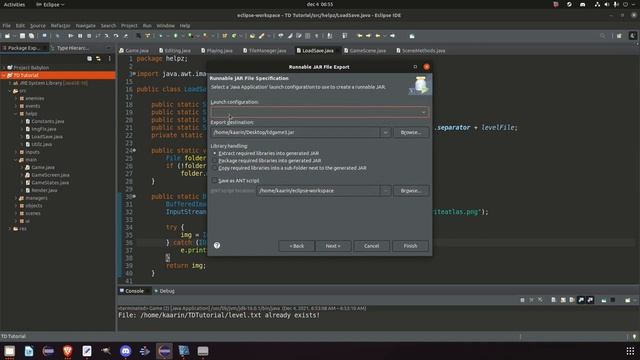
Task: Select LoadSave.java in Package Explorer
Action: (x=47, y=137)
